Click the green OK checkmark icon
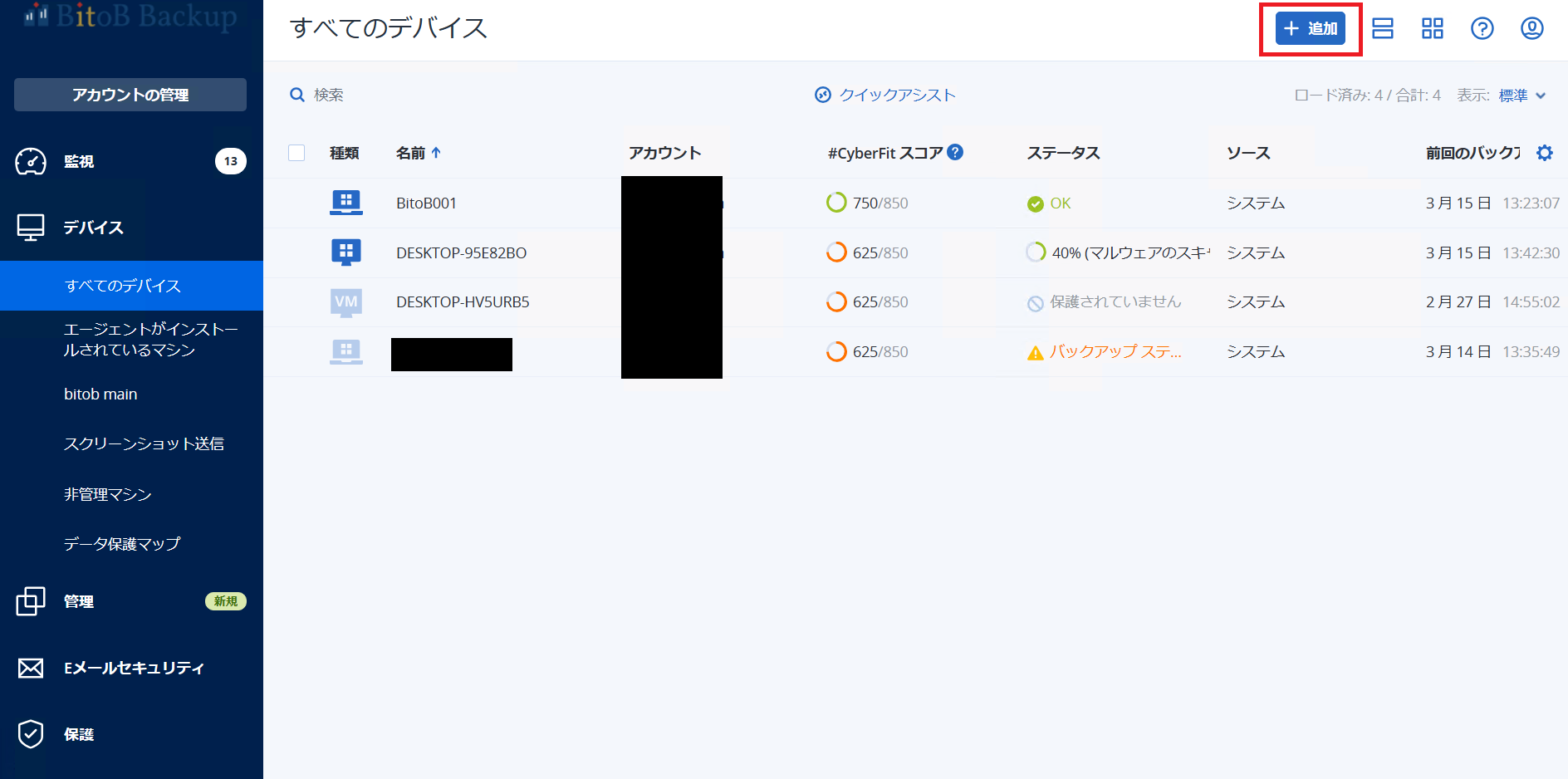 pyautogui.click(x=1036, y=204)
